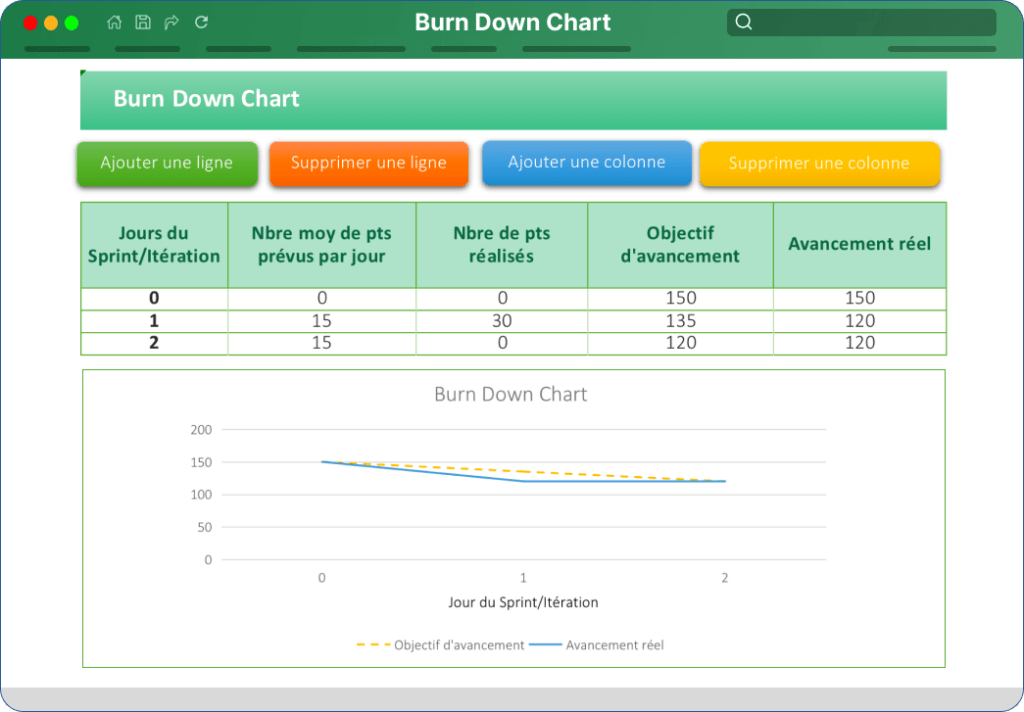This screenshot has height=712, width=1024.
Task: Select pts prévus cell of day 0 row
Action: tap(322, 299)
